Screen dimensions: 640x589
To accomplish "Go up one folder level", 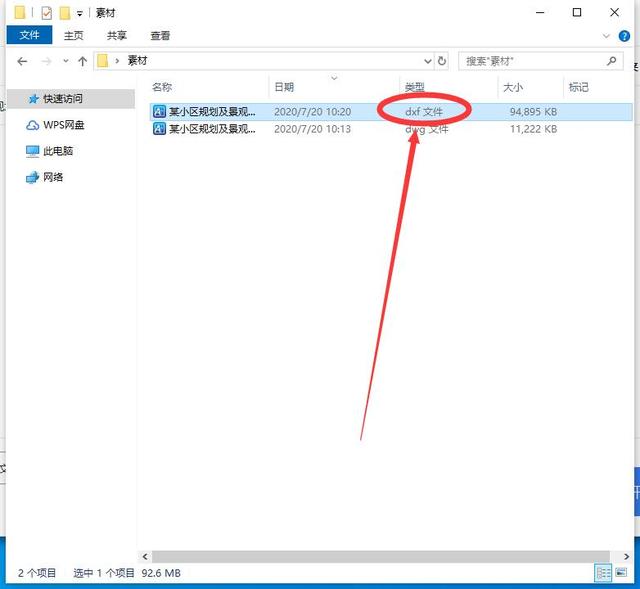I will click(82, 61).
